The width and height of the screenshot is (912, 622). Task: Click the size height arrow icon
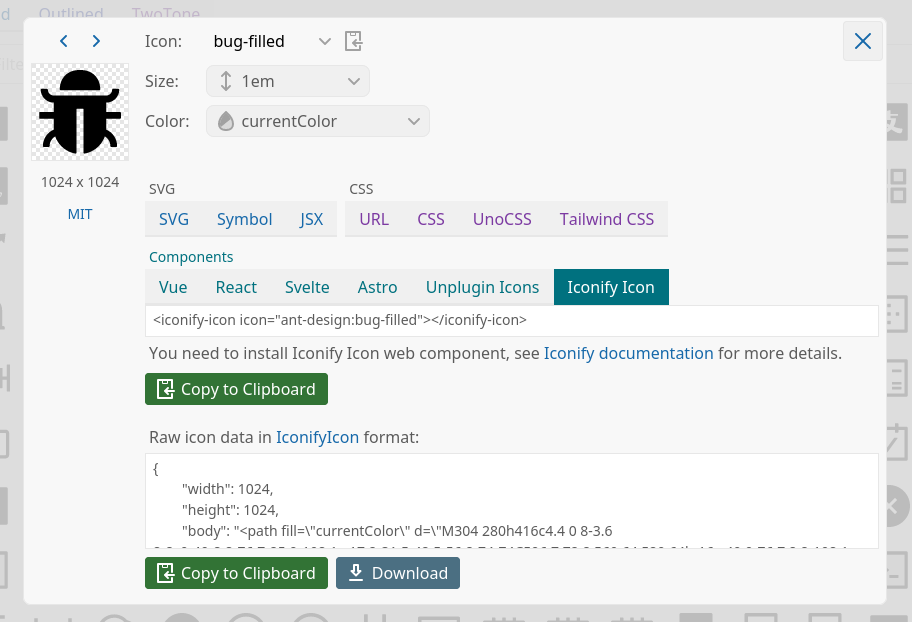[226, 81]
